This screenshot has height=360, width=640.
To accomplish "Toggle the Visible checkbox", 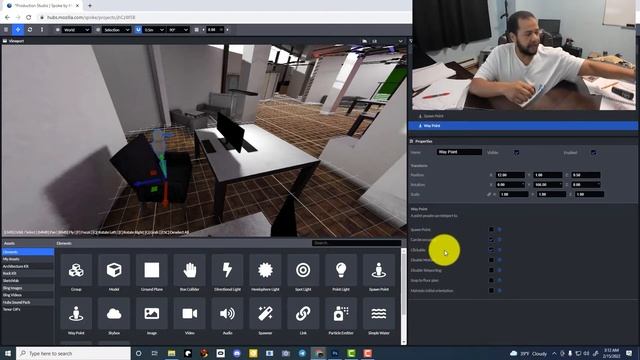I will (517, 153).
